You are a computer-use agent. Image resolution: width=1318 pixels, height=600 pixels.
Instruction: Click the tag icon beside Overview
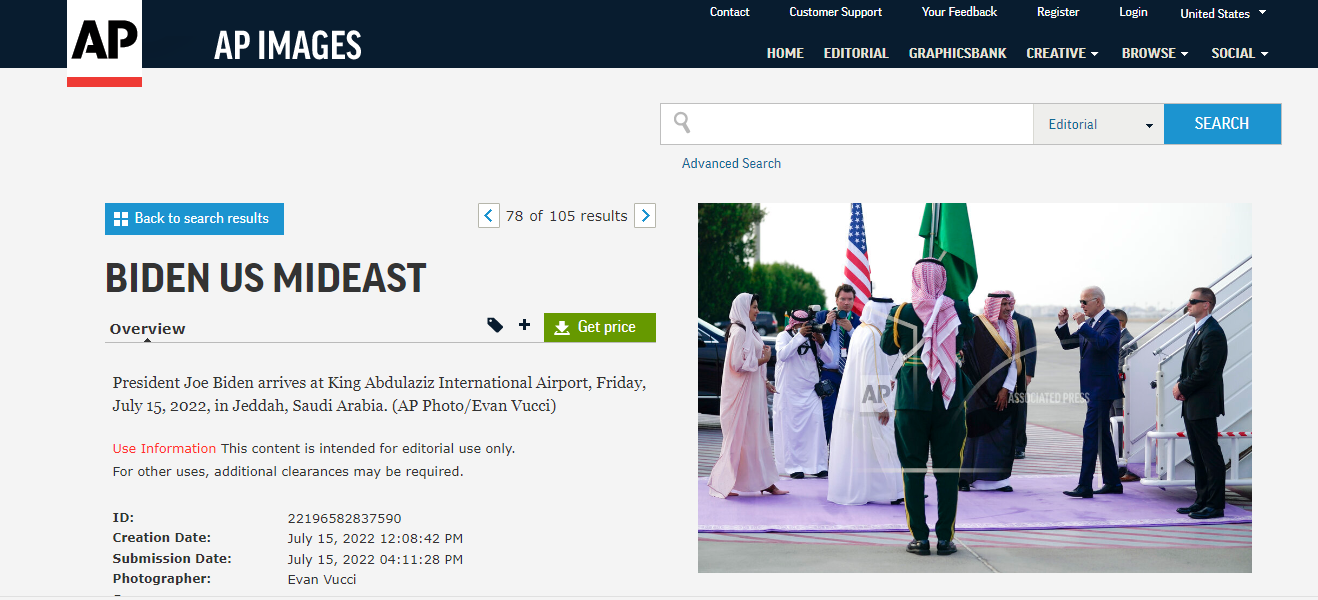coord(495,325)
